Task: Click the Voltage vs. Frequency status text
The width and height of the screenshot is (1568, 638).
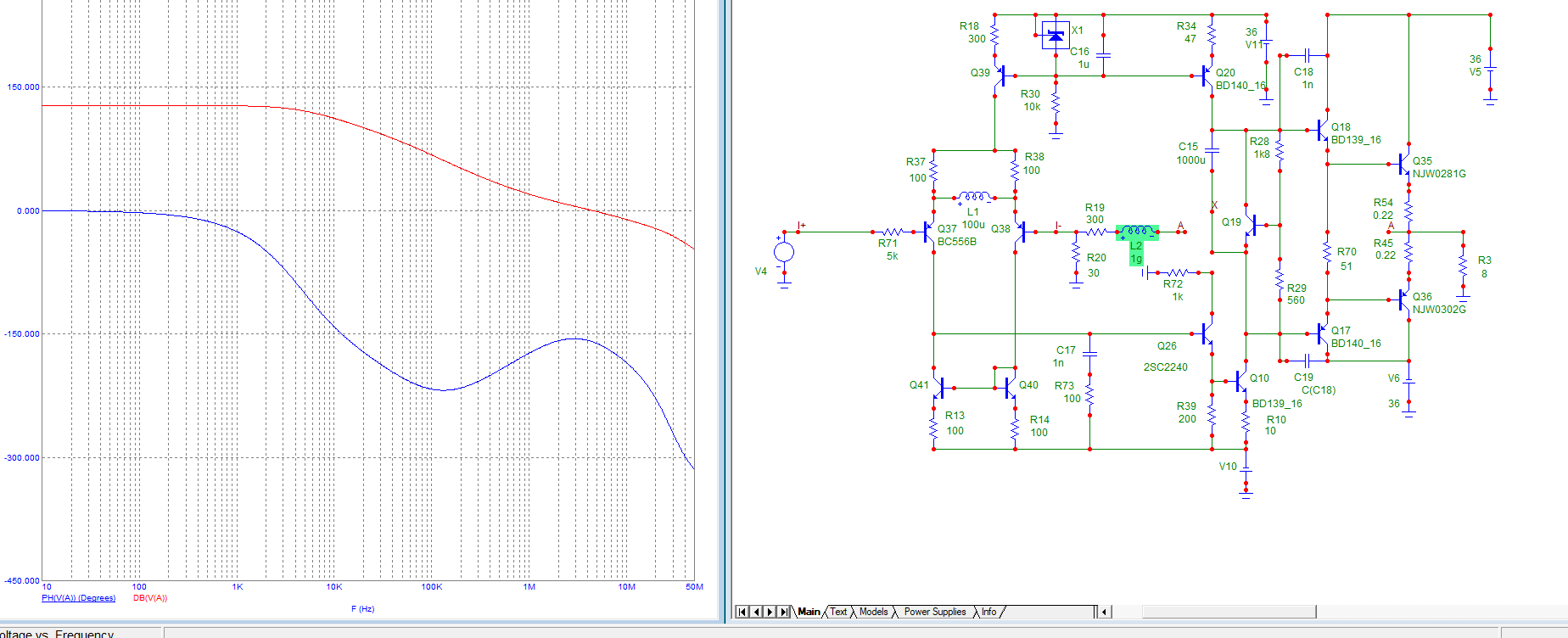Action: click(57, 633)
